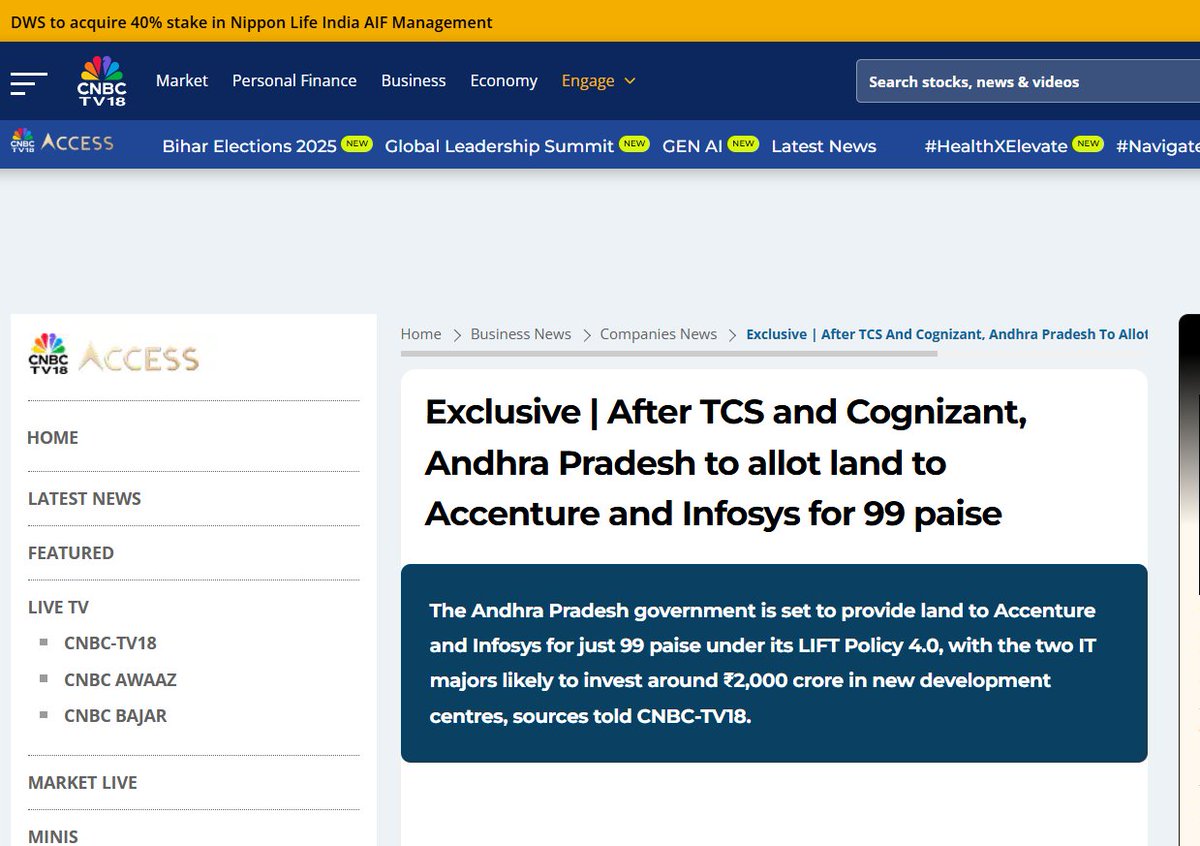Open the GEN AI link
1200x846 pixels.
[692, 146]
